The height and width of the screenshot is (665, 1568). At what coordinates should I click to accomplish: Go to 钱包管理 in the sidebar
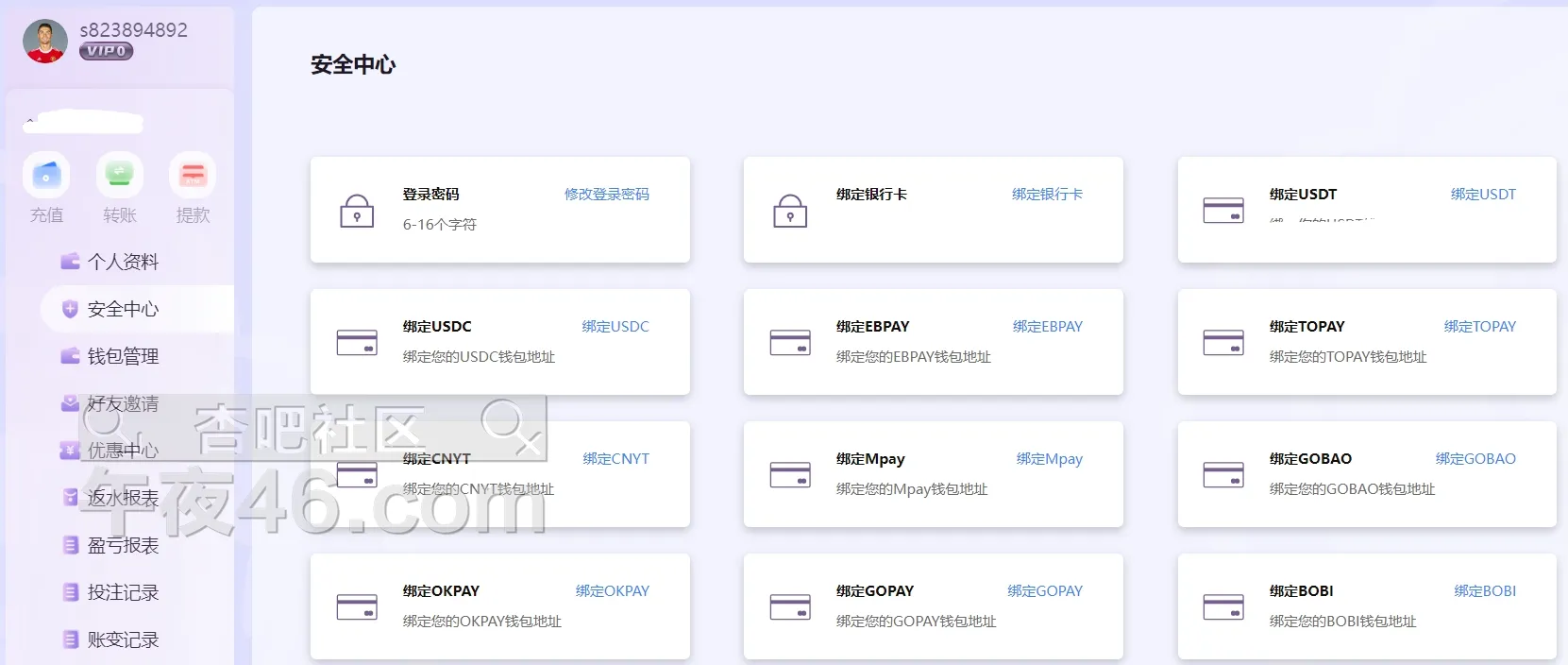point(123,356)
